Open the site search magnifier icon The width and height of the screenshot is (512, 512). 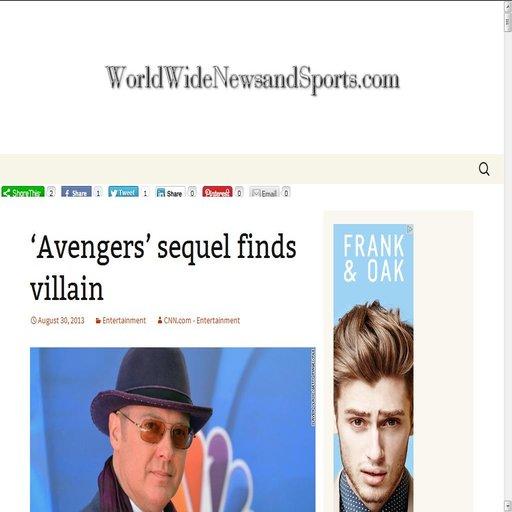[484, 169]
